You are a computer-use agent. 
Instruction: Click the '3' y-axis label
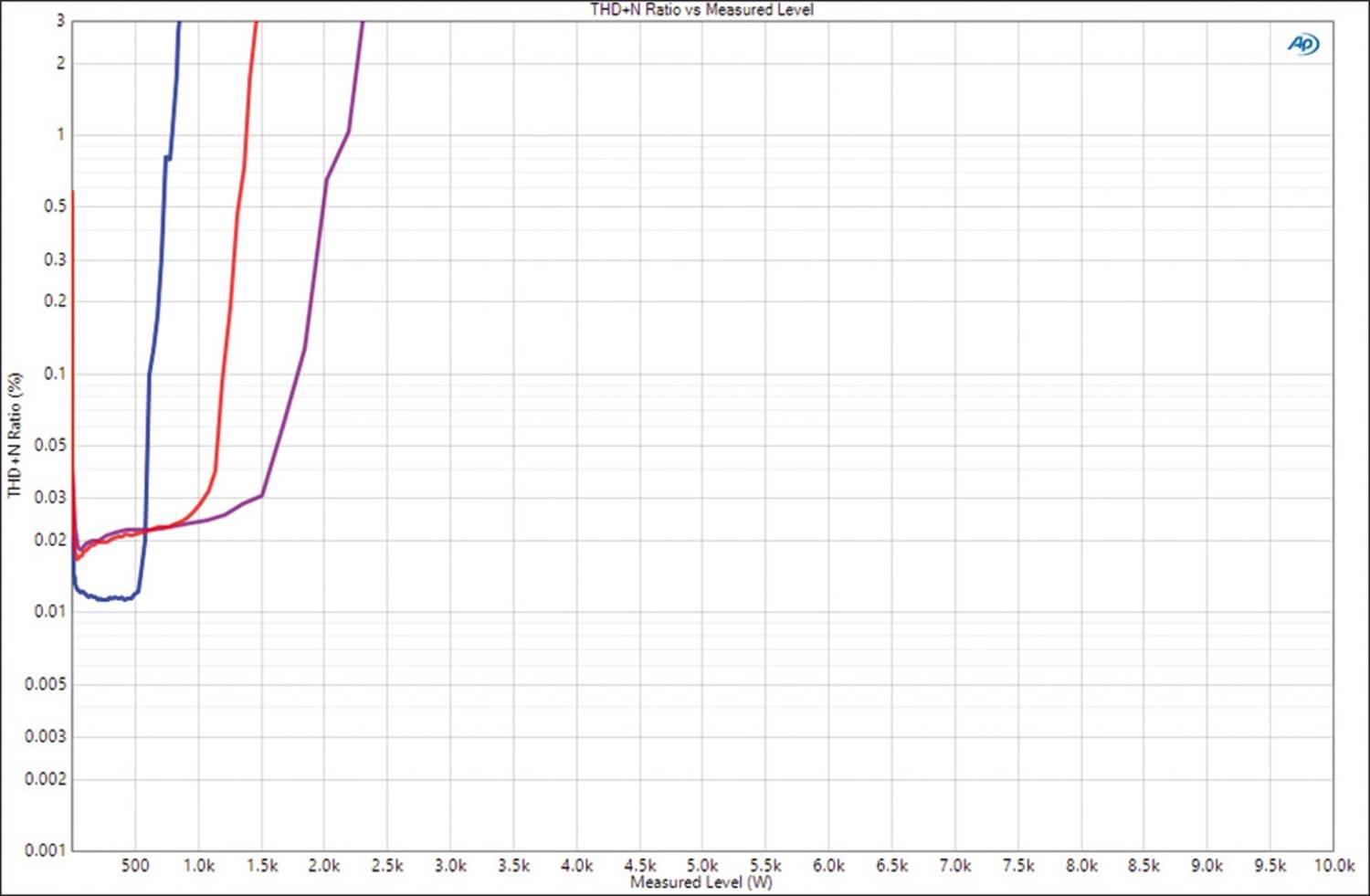click(x=61, y=21)
